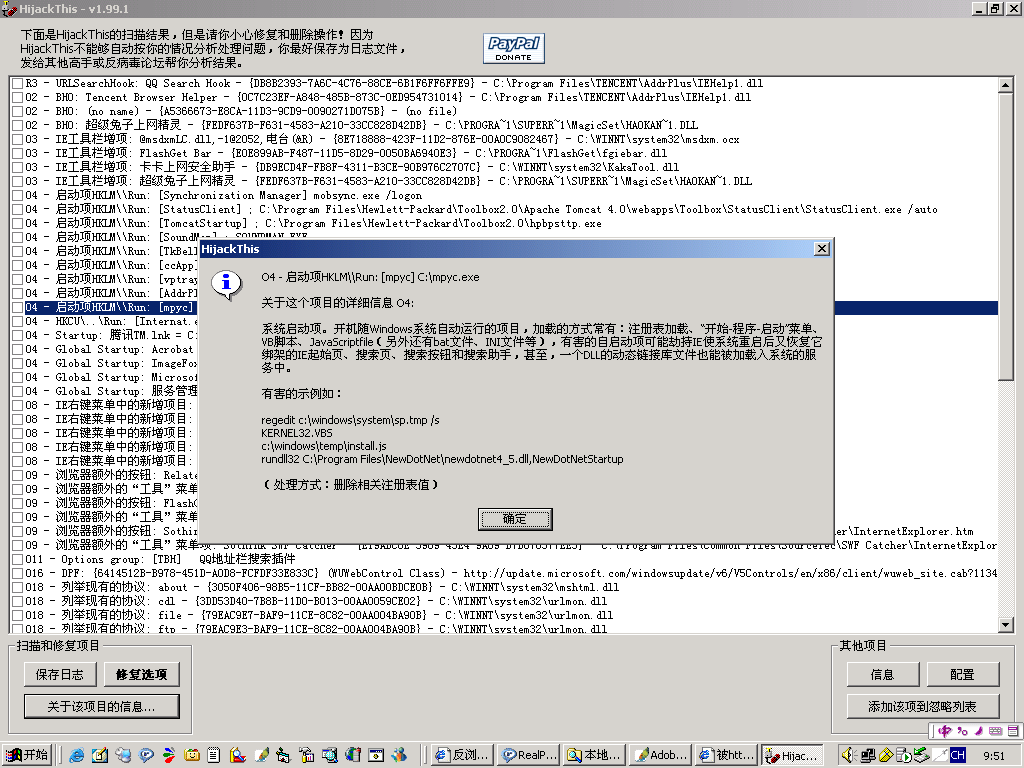Switch to the 被htt... taskbar window
Screen dimensions: 1024x768
[727, 755]
